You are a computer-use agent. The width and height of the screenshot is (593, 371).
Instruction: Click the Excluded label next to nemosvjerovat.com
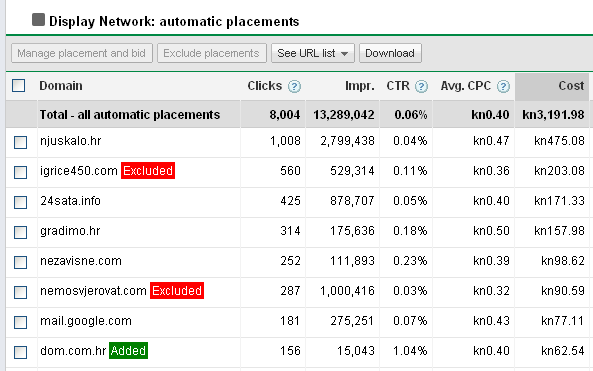pyautogui.click(x=177, y=290)
